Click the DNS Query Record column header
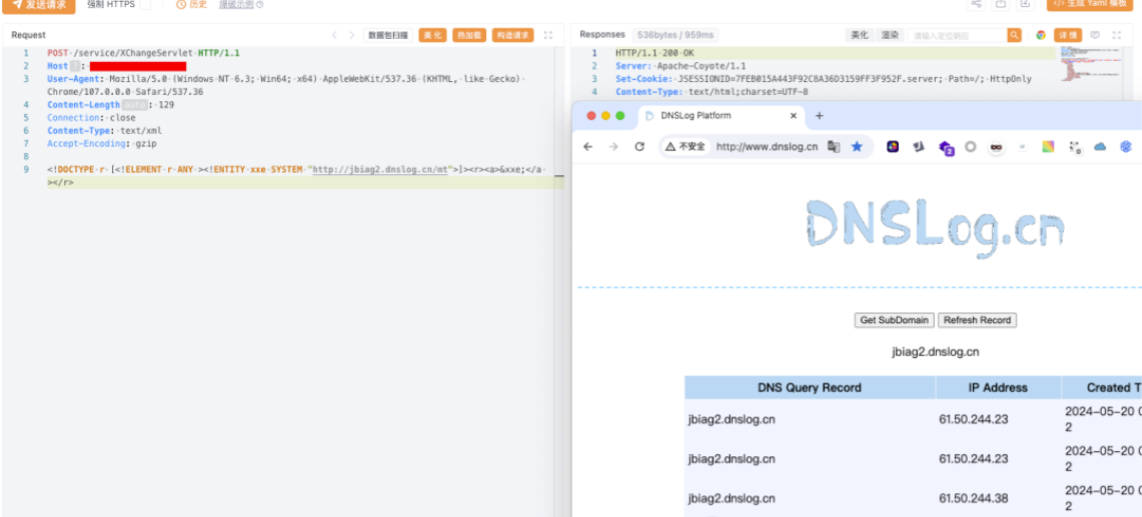This screenshot has height=517, width=1142. coord(809,387)
